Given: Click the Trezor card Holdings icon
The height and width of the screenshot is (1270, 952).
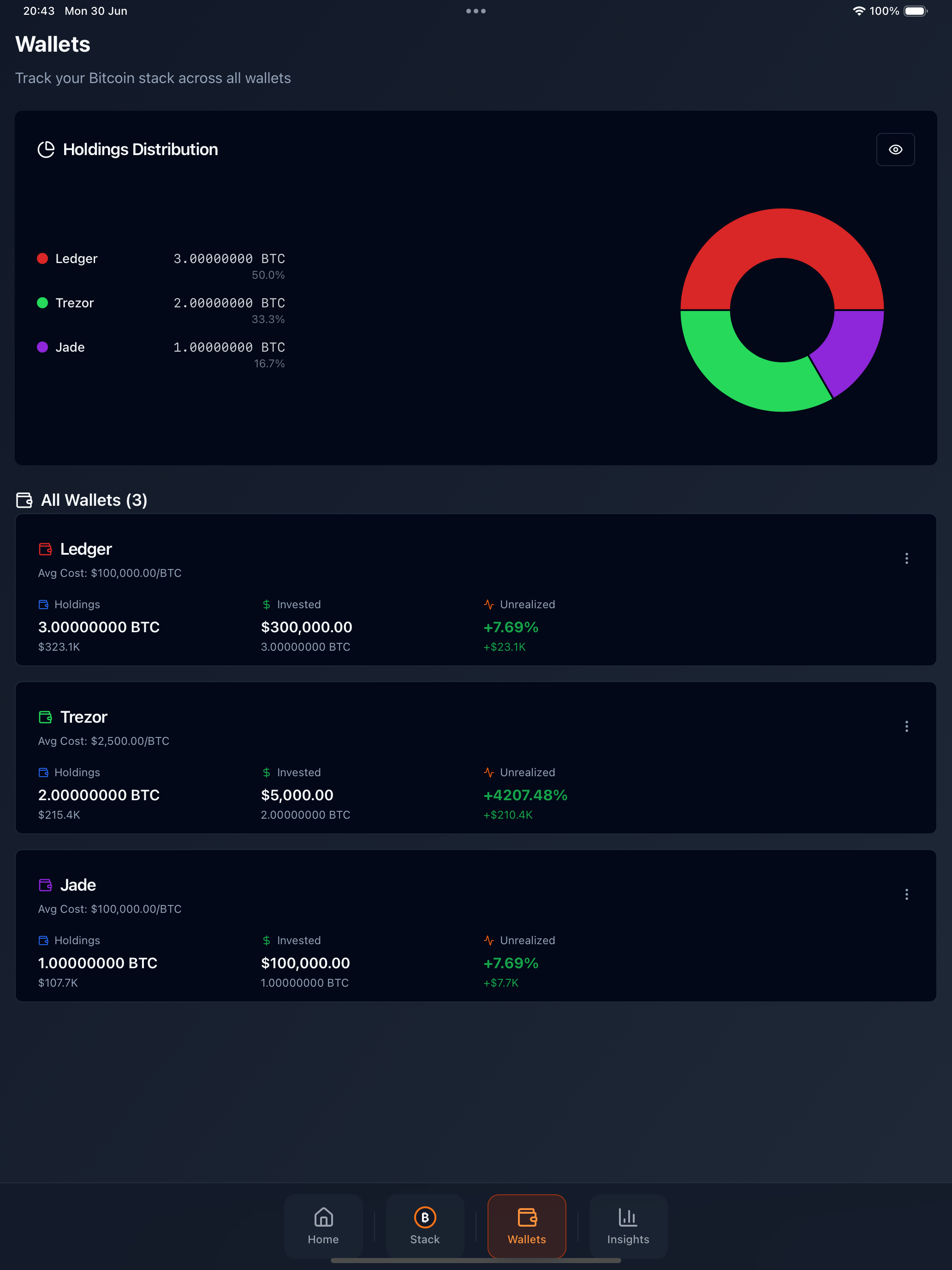Looking at the screenshot, I should (x=44, y=772).
